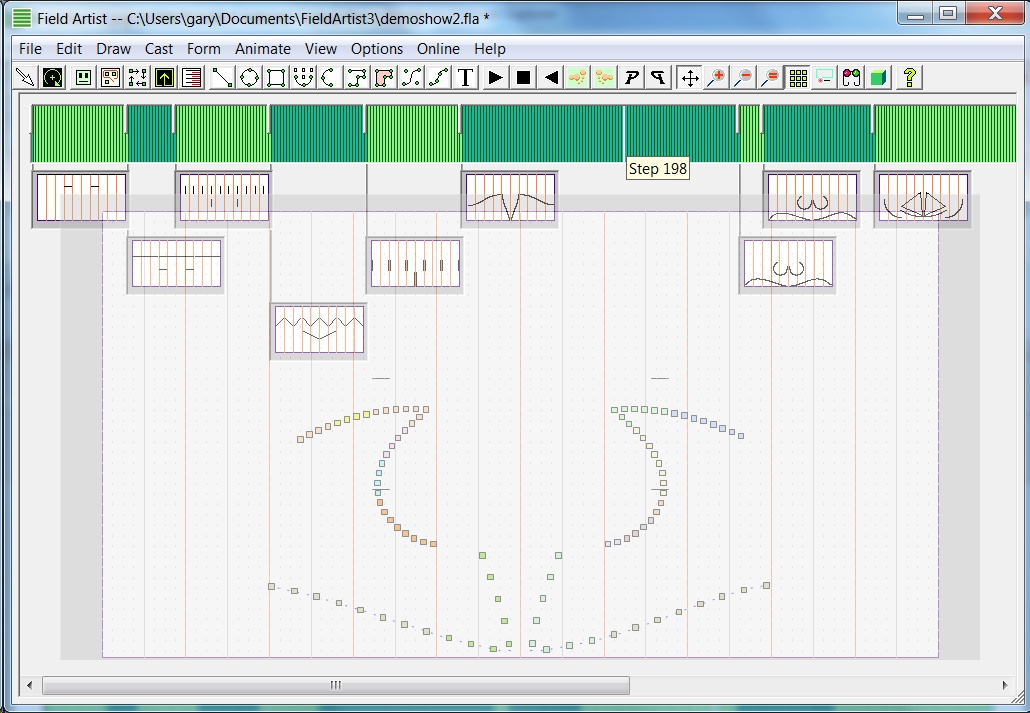Viewport: 1030px width, 713px height.
Task: Select the circle shape tool
Action: [x=249, y=77]
